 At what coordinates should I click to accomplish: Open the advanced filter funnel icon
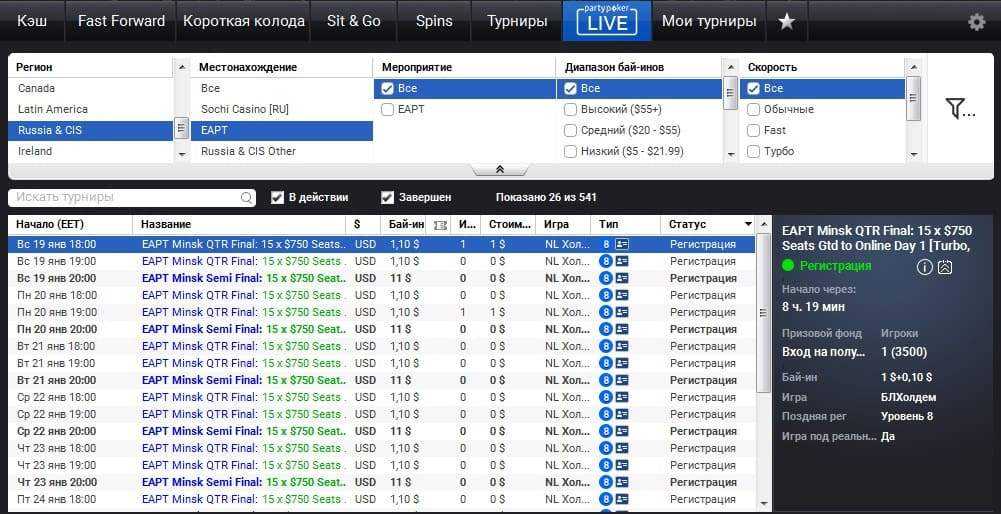(960, 109)
